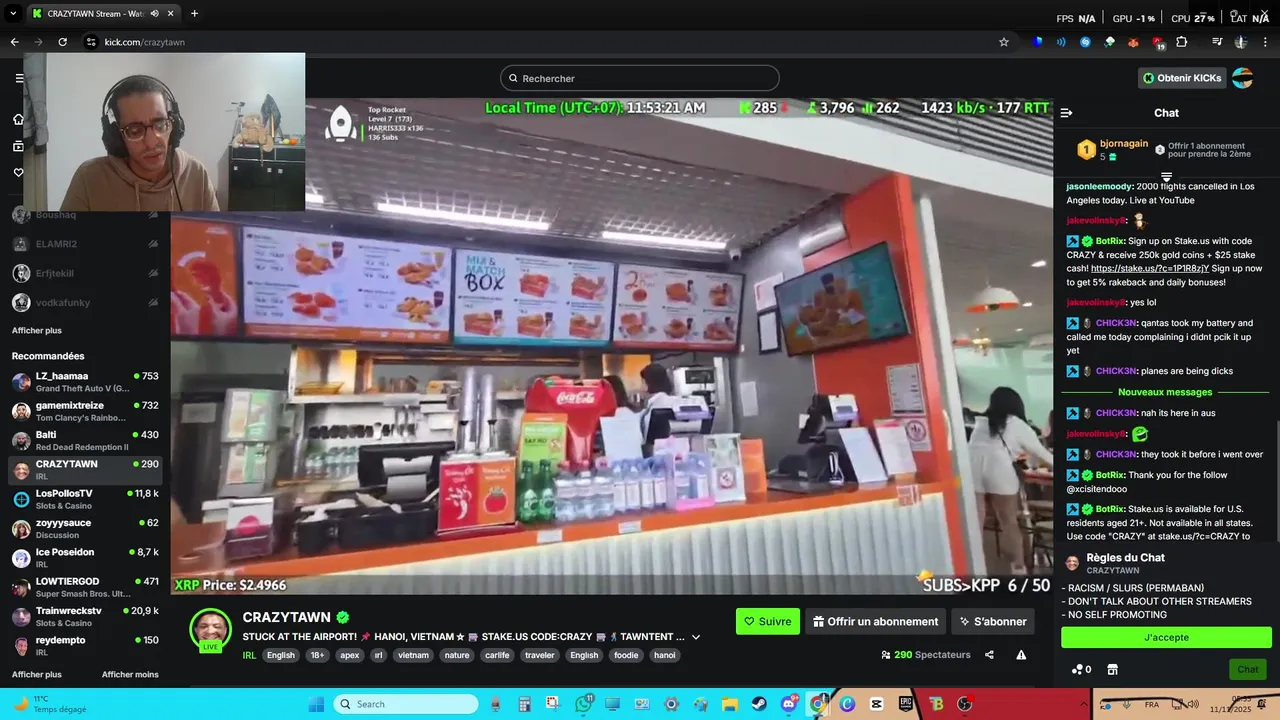Open the channel points icon below chat

pos(1081,669)
